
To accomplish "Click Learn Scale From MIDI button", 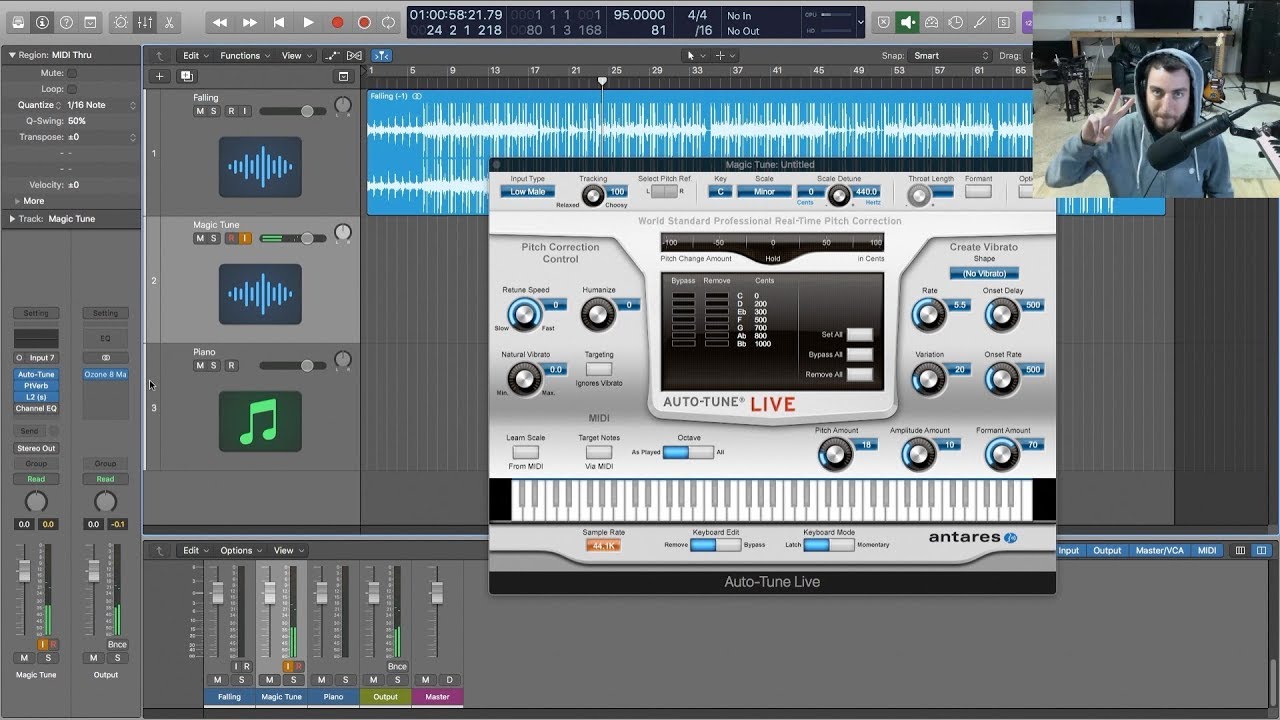I will (x=525, y=452).
